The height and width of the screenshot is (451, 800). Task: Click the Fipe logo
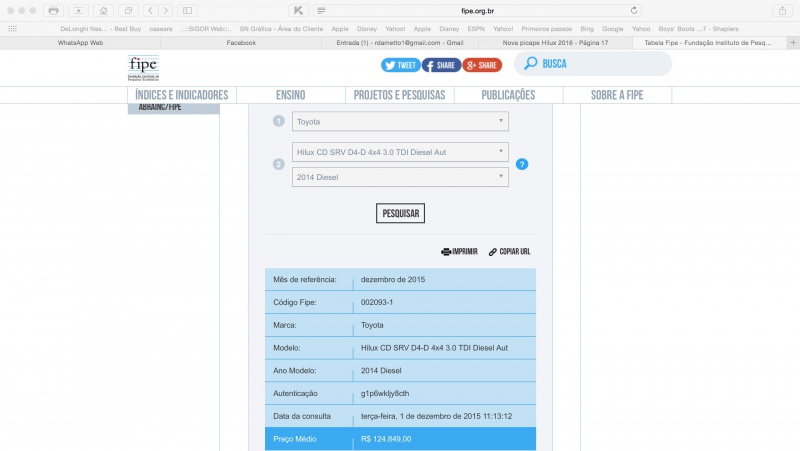[143, 68]
